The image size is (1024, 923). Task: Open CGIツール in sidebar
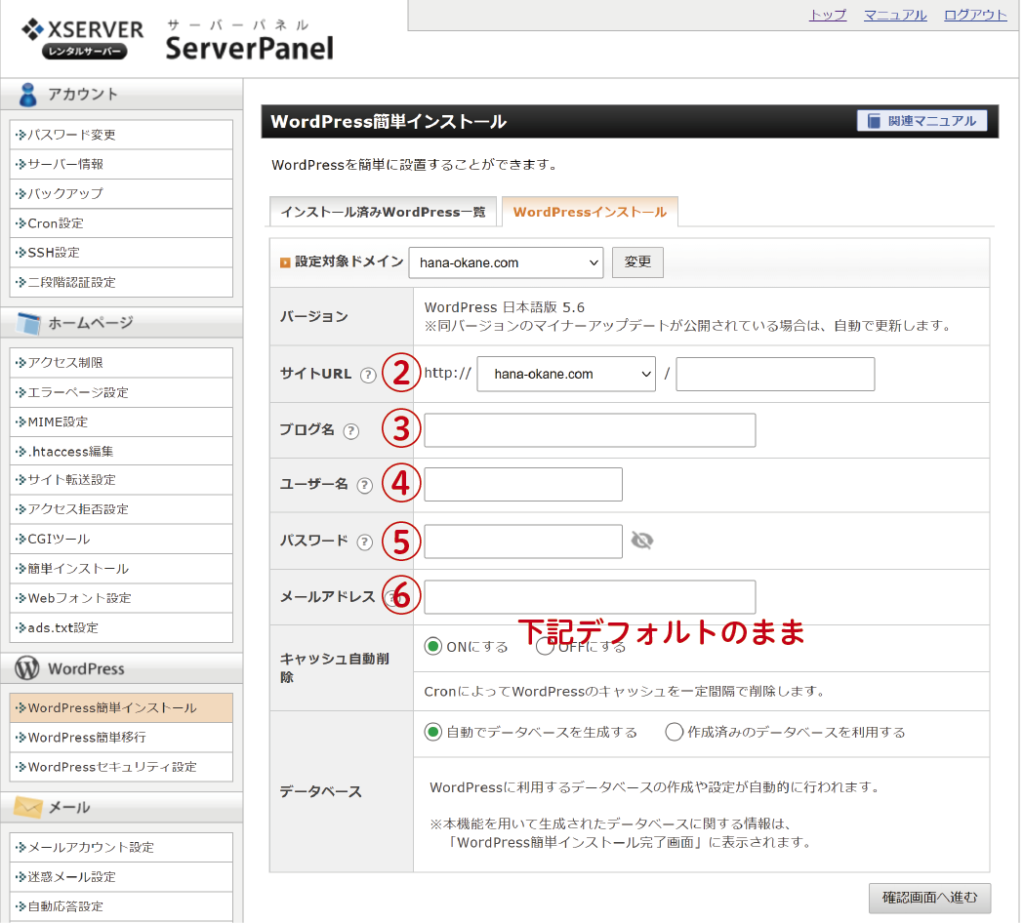point(121,539)
